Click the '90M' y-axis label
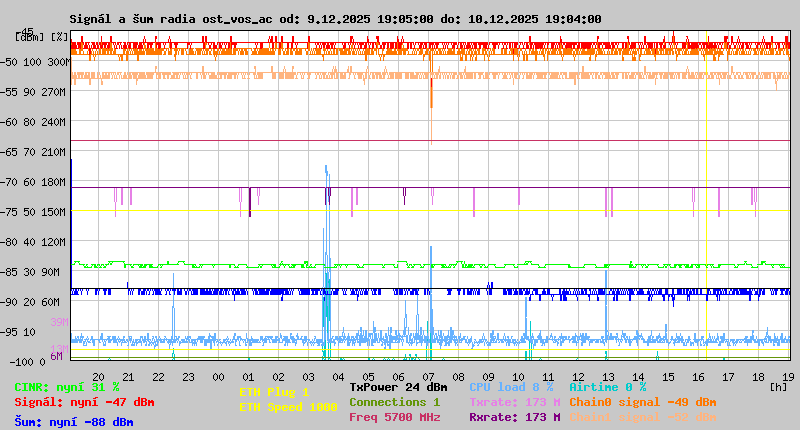The height and width of the screenshot is (430, 800). [x=51, y=272]
